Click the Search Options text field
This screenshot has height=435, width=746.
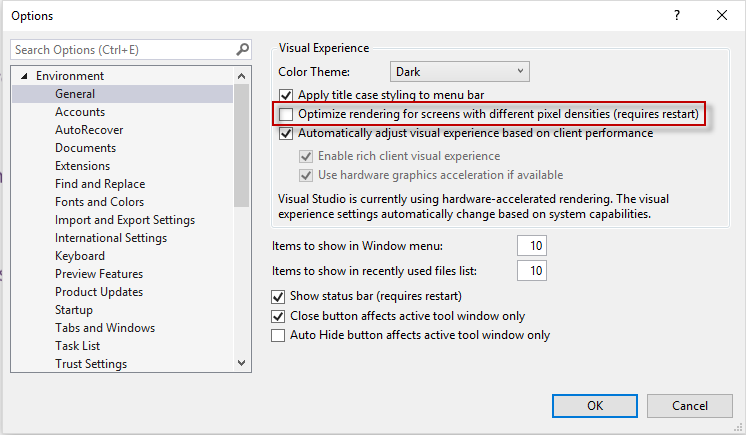pos(120,49)
